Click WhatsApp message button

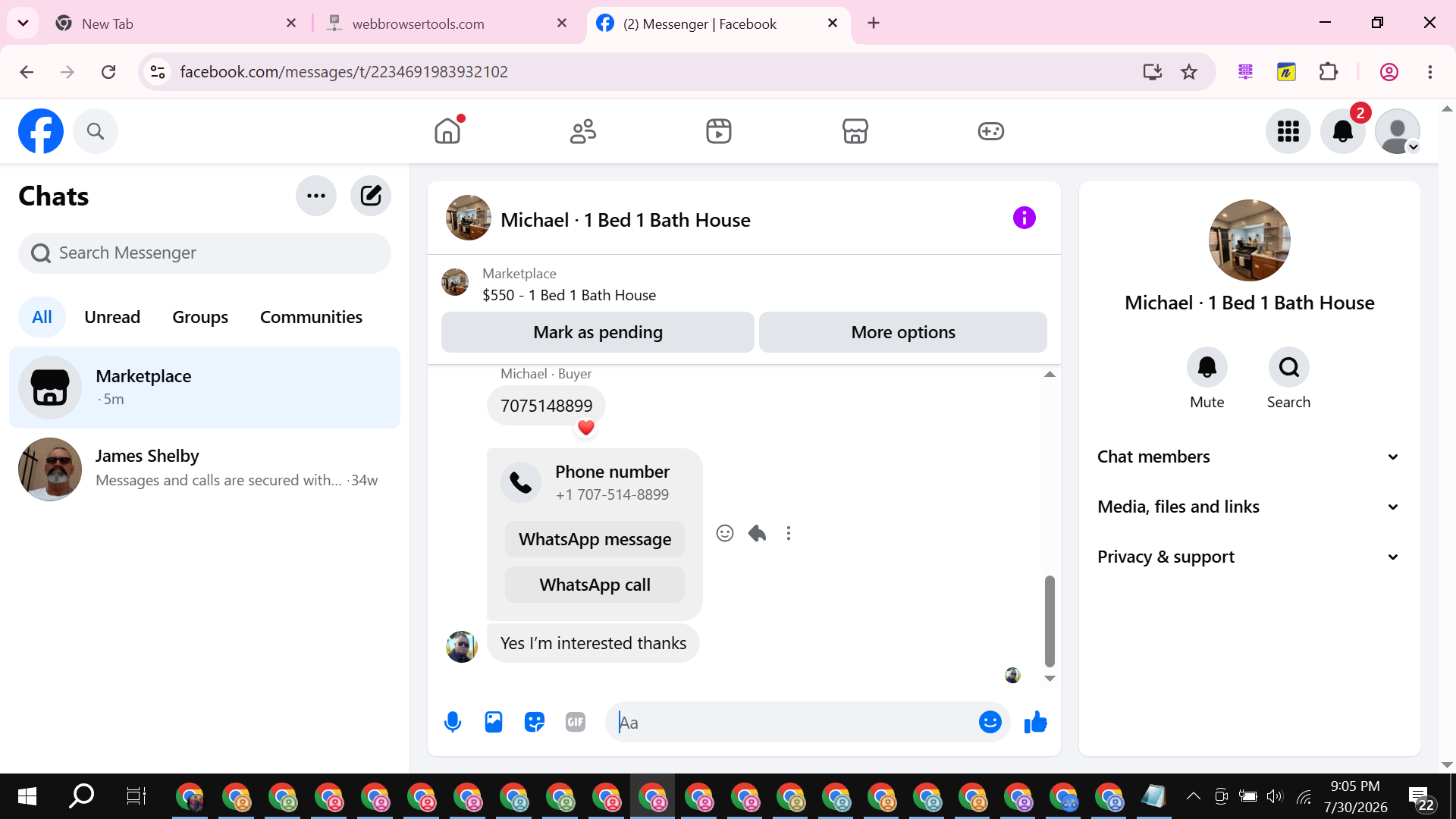(x=595, y=539)
